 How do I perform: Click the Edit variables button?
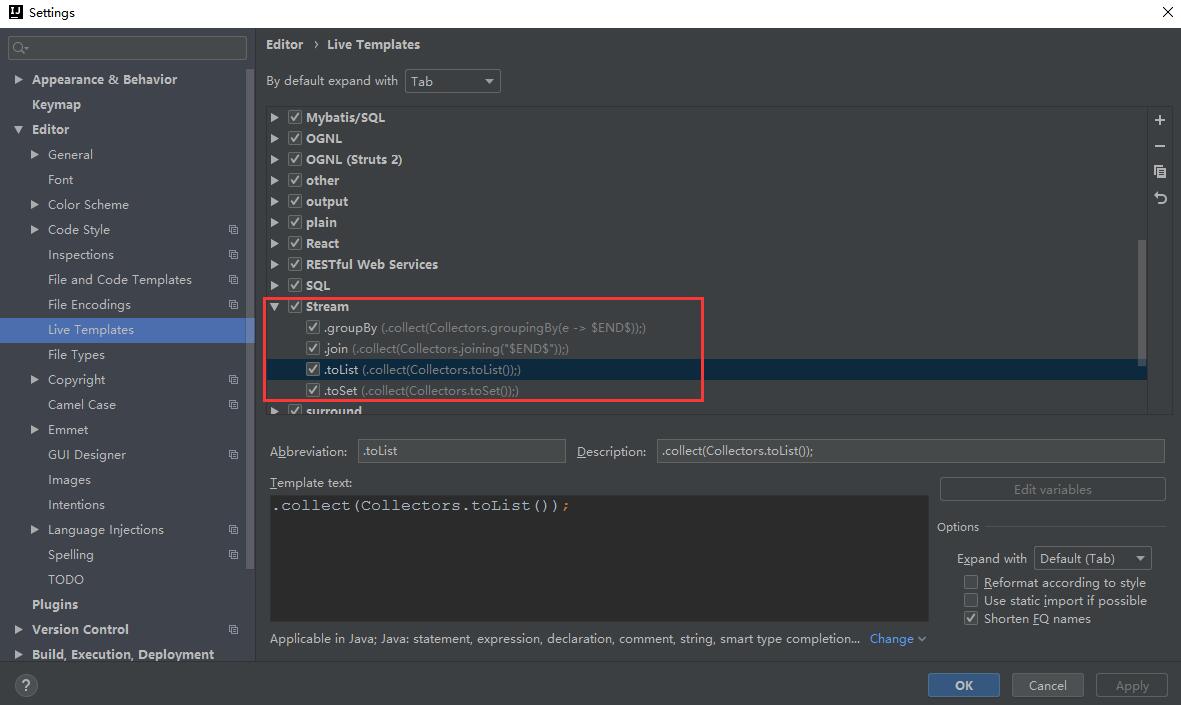pyautogui.click(x=1052, y=490)
